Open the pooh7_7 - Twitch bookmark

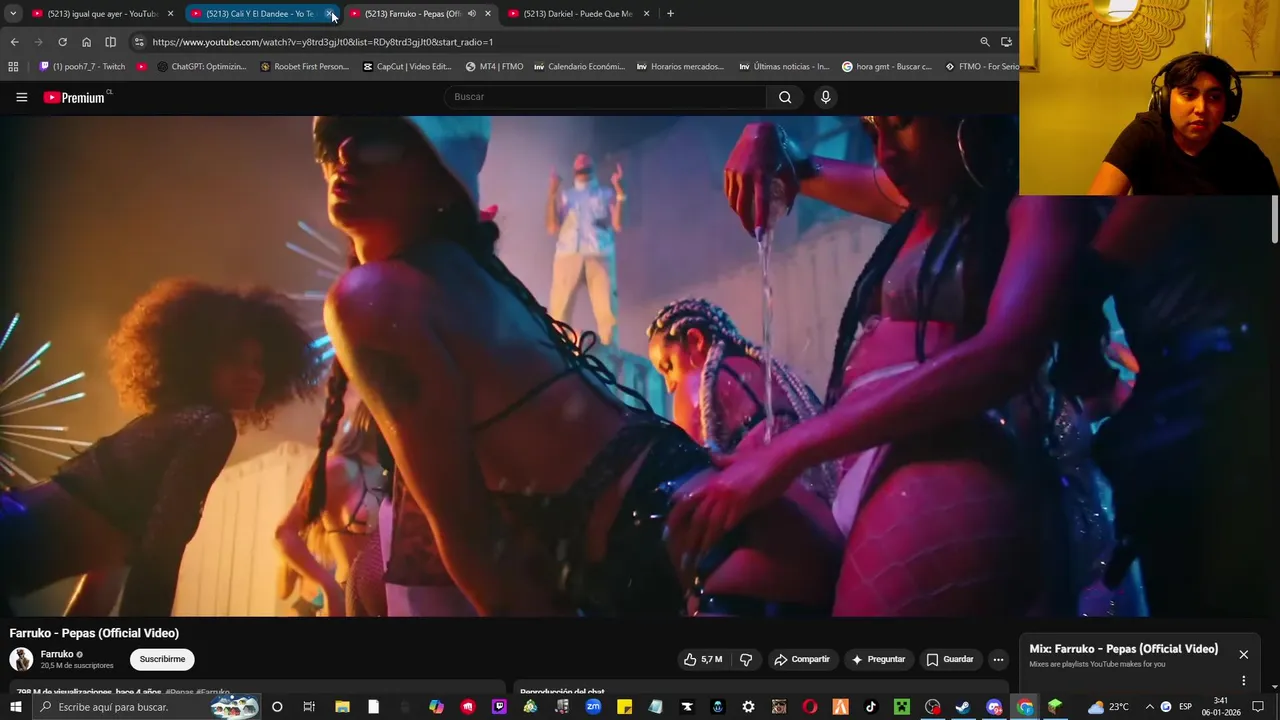click(x=82, y=67)
